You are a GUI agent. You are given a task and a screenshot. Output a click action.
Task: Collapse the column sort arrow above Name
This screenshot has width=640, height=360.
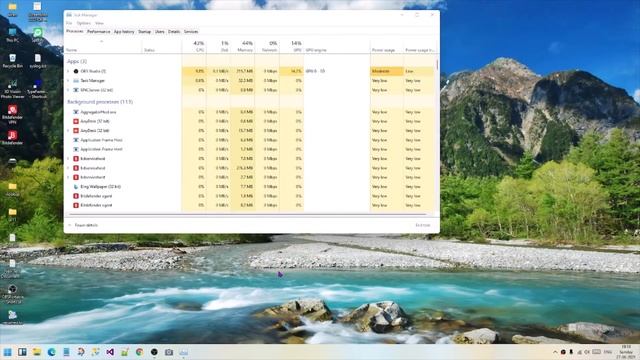click(102, 41)
